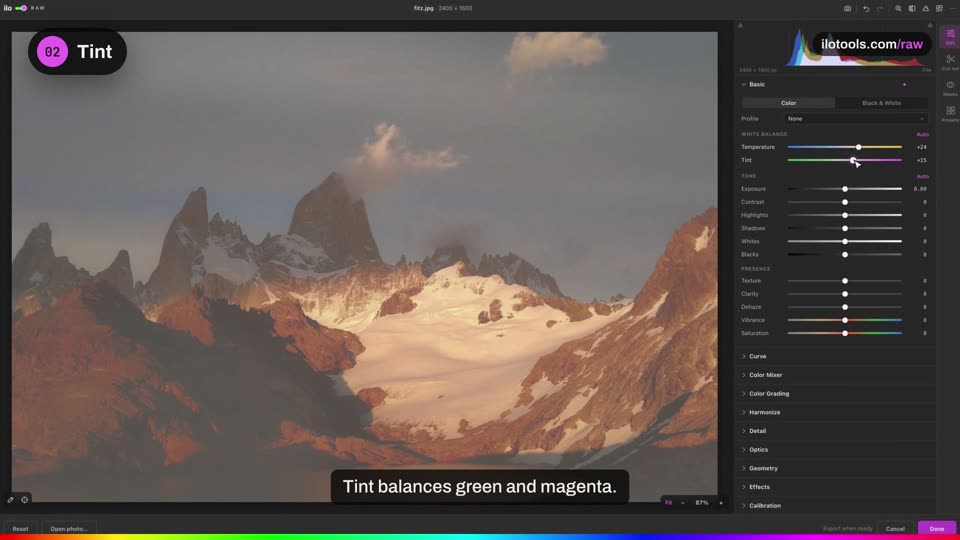
Task: Click the triangle clipping warning toolbar icon
Action: click(x=926, y=9)
